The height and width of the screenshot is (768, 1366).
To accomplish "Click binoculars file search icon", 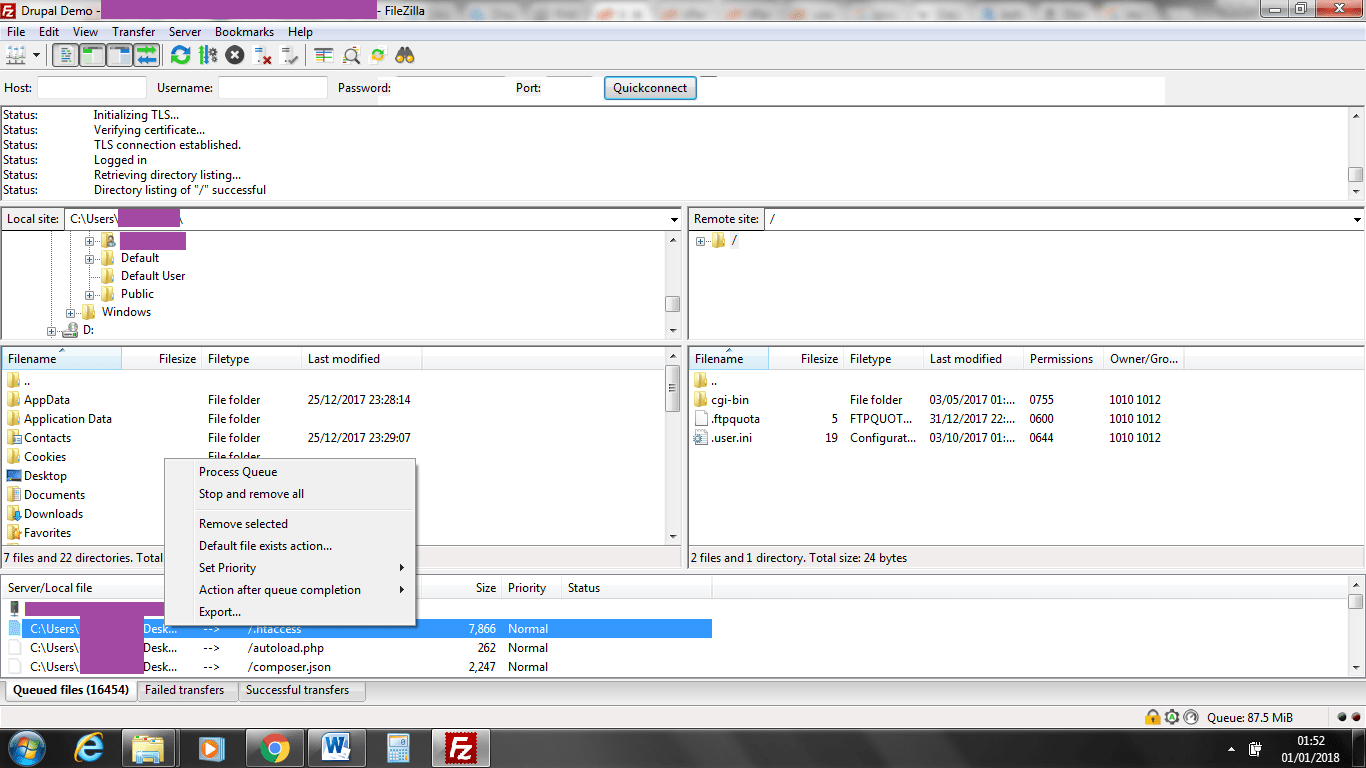I will [405, 55].
